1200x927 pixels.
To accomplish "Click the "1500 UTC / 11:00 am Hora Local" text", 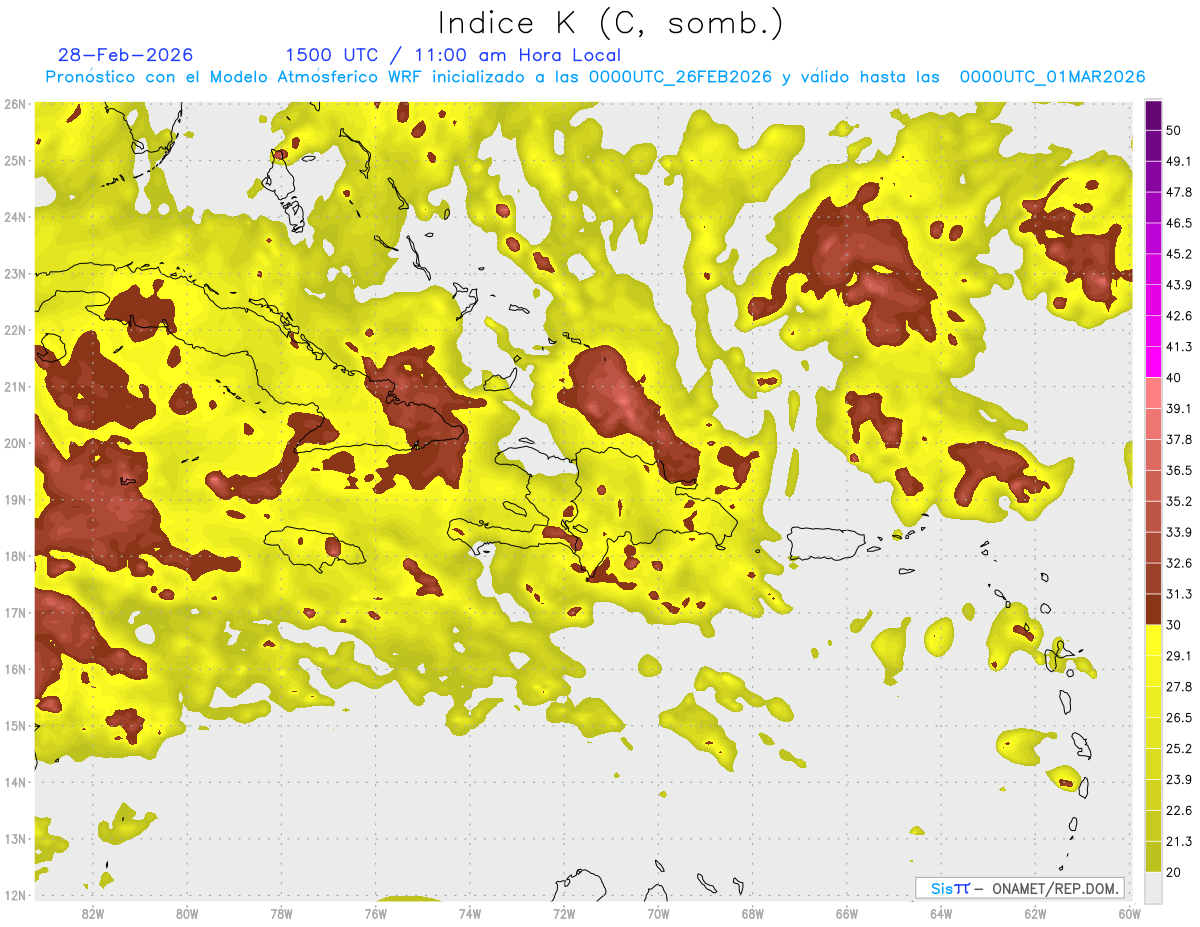I will pos(453,55).
